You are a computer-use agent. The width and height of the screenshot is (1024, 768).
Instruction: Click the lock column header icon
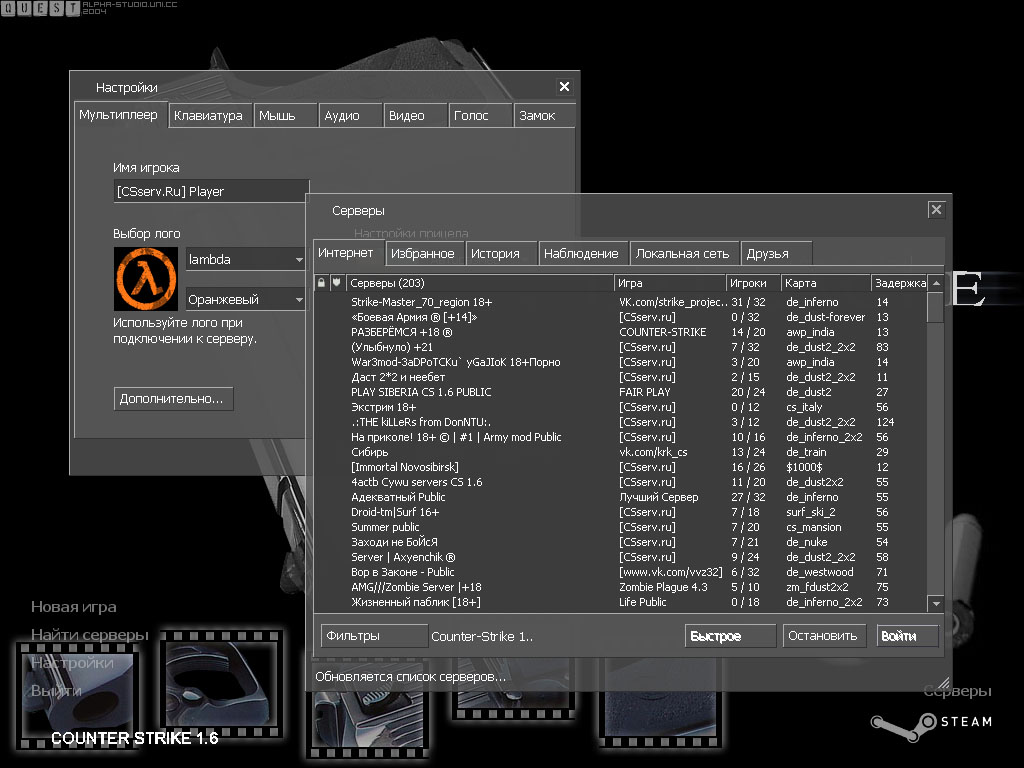coord(321,283)
